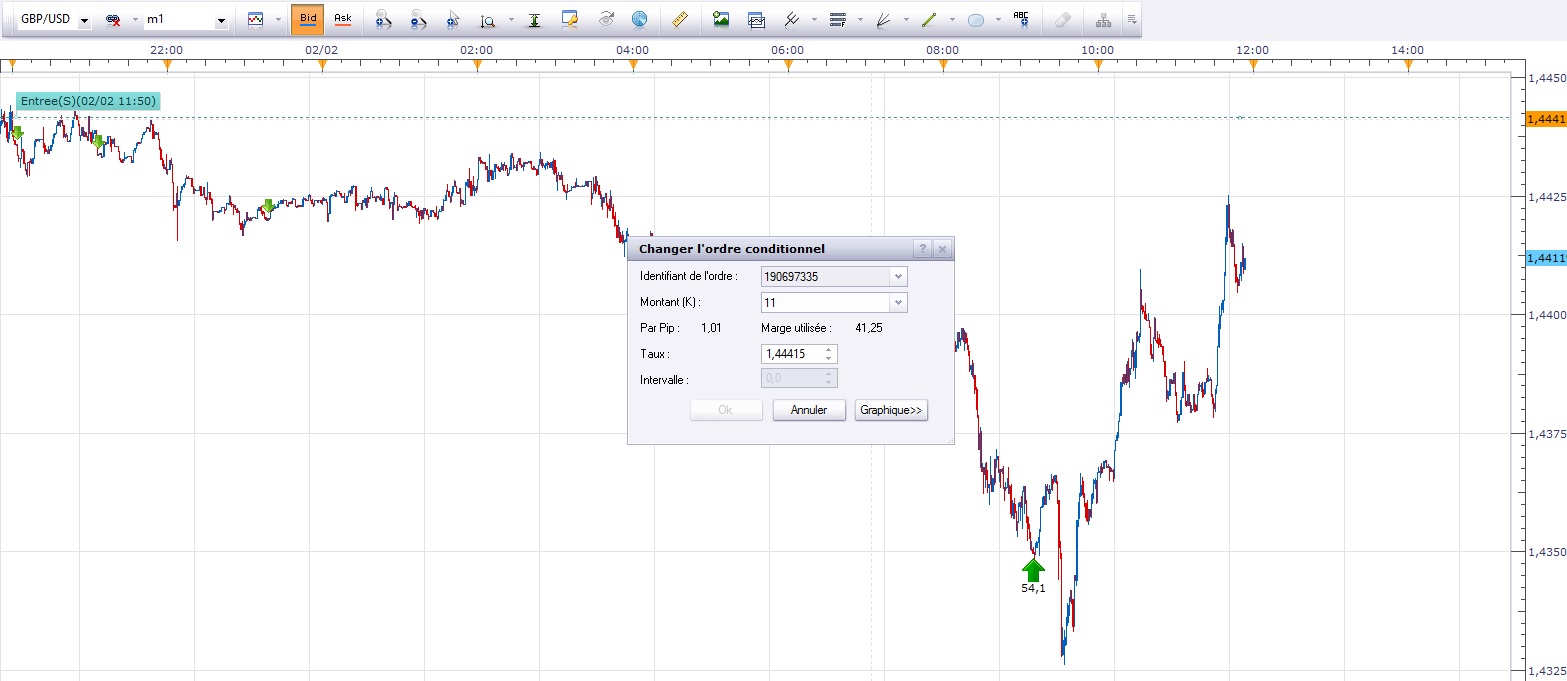Image resolution: width=1567 pixels, height=681 pixels.
Task: Open the Montant (K) dropdown
Action: click(898, 302)
